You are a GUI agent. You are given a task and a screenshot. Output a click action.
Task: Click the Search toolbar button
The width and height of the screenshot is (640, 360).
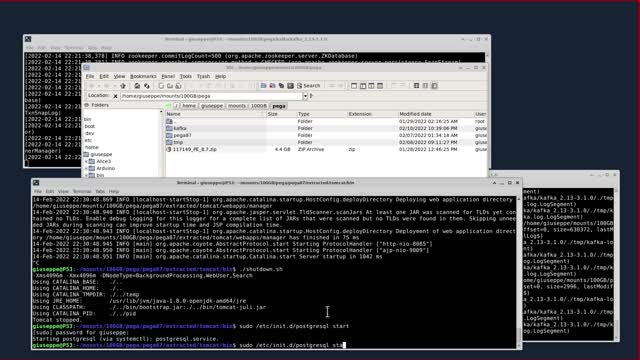click(x=309, y=86)
